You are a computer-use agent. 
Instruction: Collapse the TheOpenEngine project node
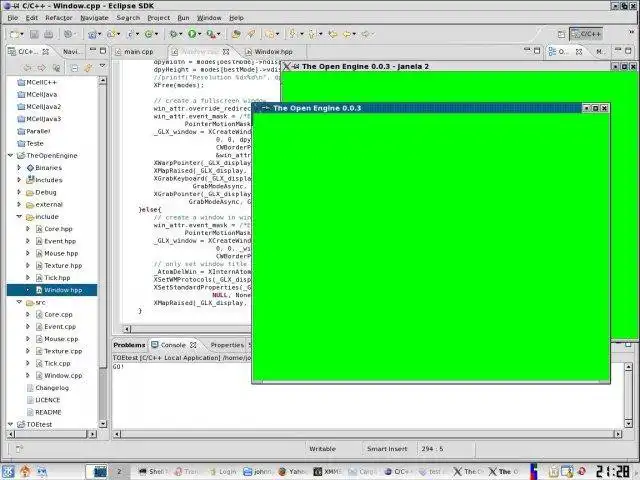pos(11,156)
